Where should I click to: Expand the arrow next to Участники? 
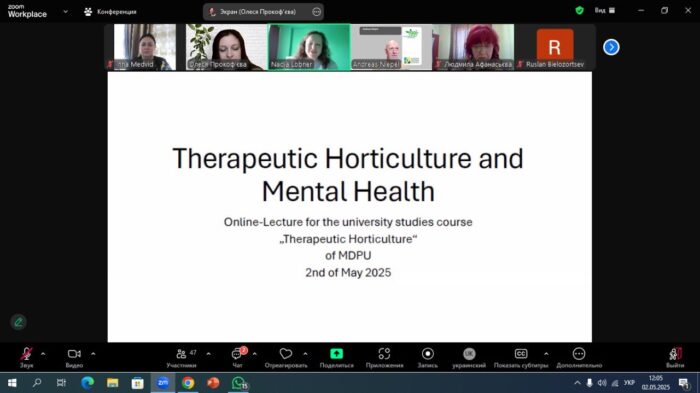click(x=208, y=354)
